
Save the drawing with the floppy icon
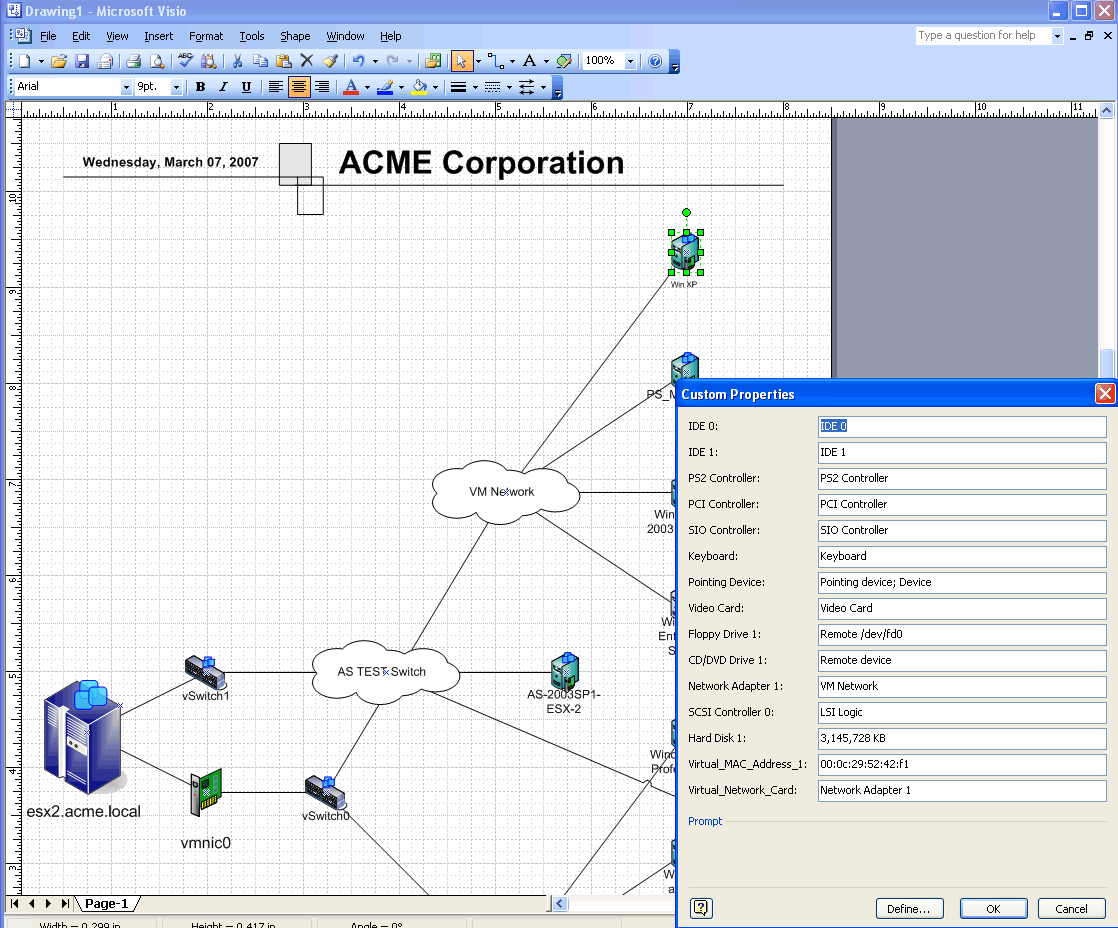(x=82, y=61)
